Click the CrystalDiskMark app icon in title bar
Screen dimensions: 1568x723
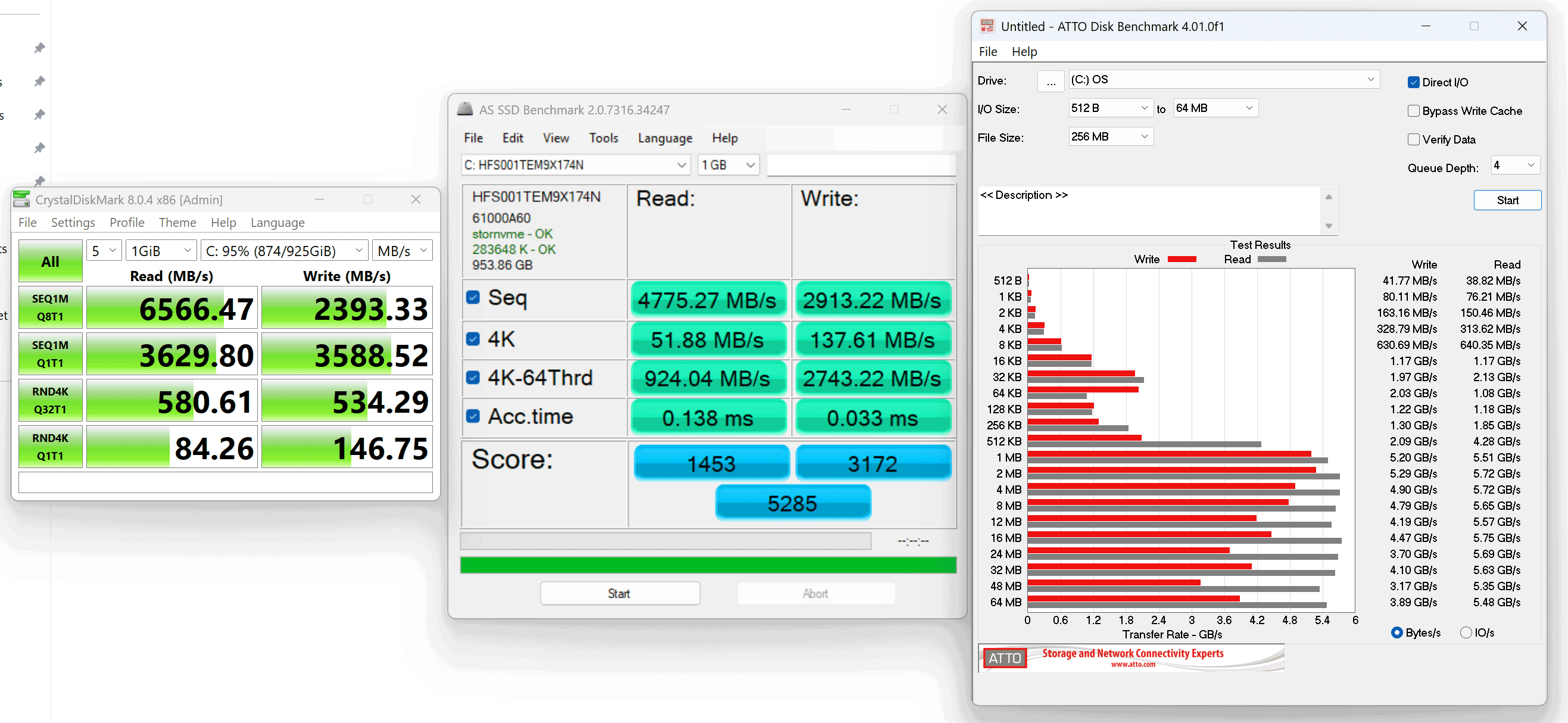(21, 199)
